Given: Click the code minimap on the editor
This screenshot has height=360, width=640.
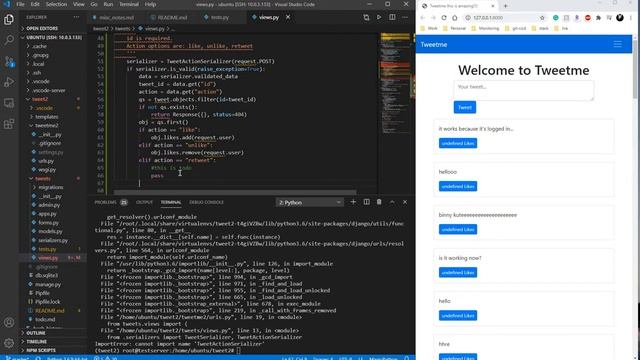Looking at the screenshot, I should click(395, 84).
